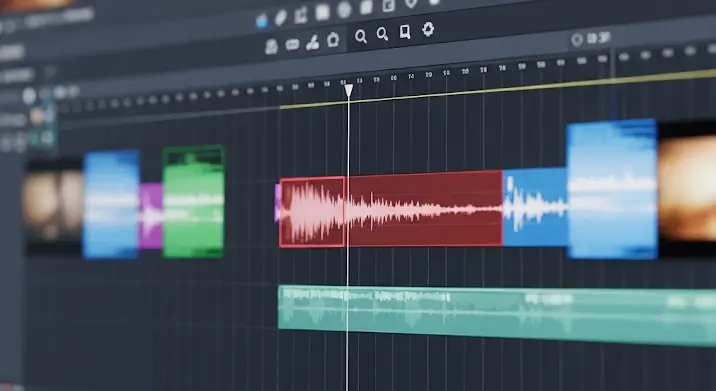Click the orange video thumbnail at far right
This screenshot has height=391, width=716.
point(687,188)
